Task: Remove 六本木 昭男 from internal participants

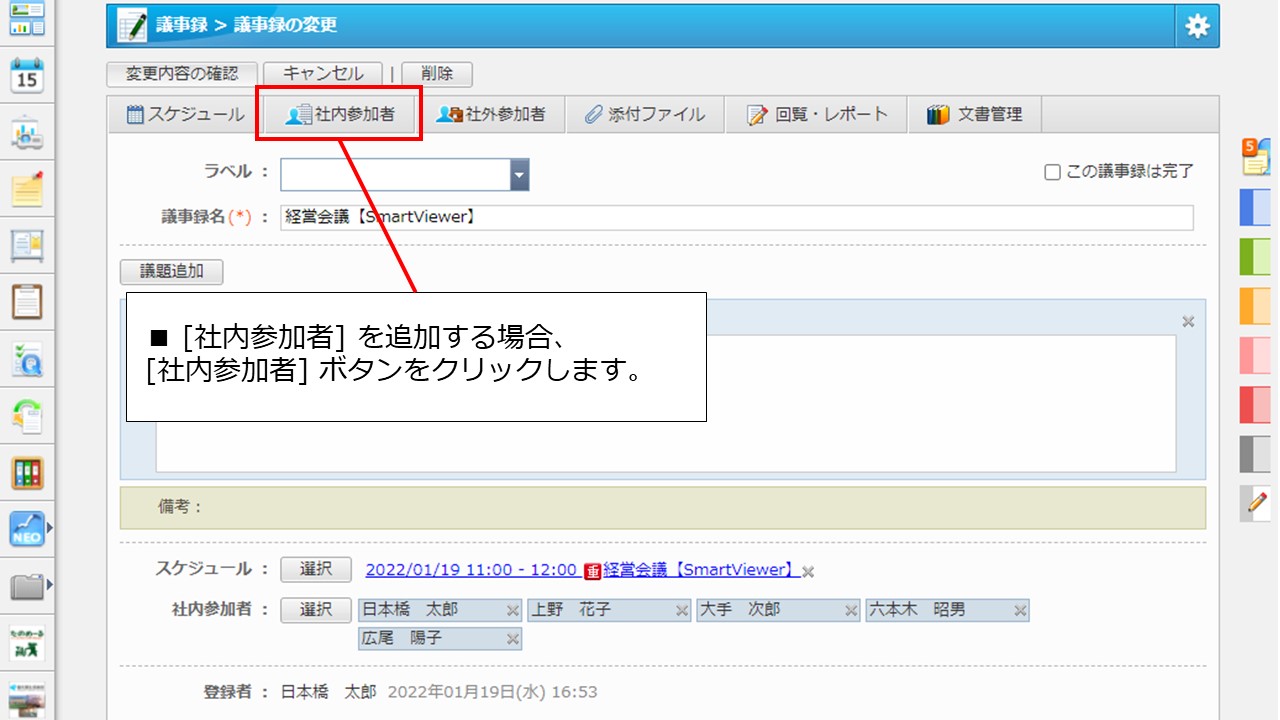Action: 1020,610
